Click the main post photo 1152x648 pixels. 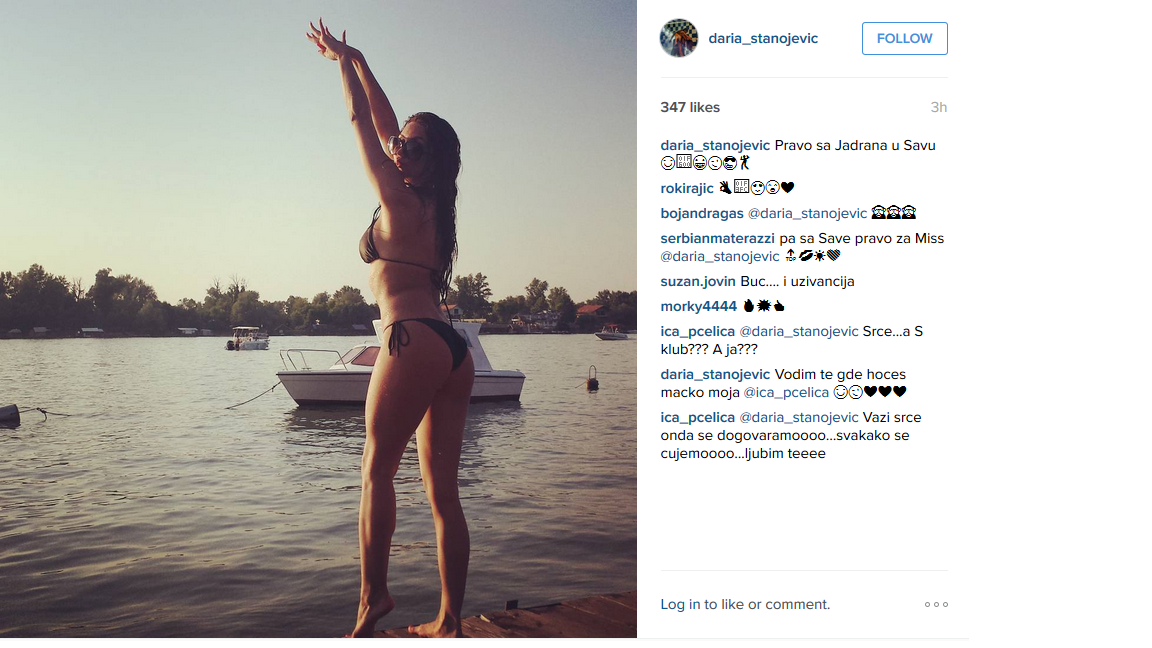[318, 319]
